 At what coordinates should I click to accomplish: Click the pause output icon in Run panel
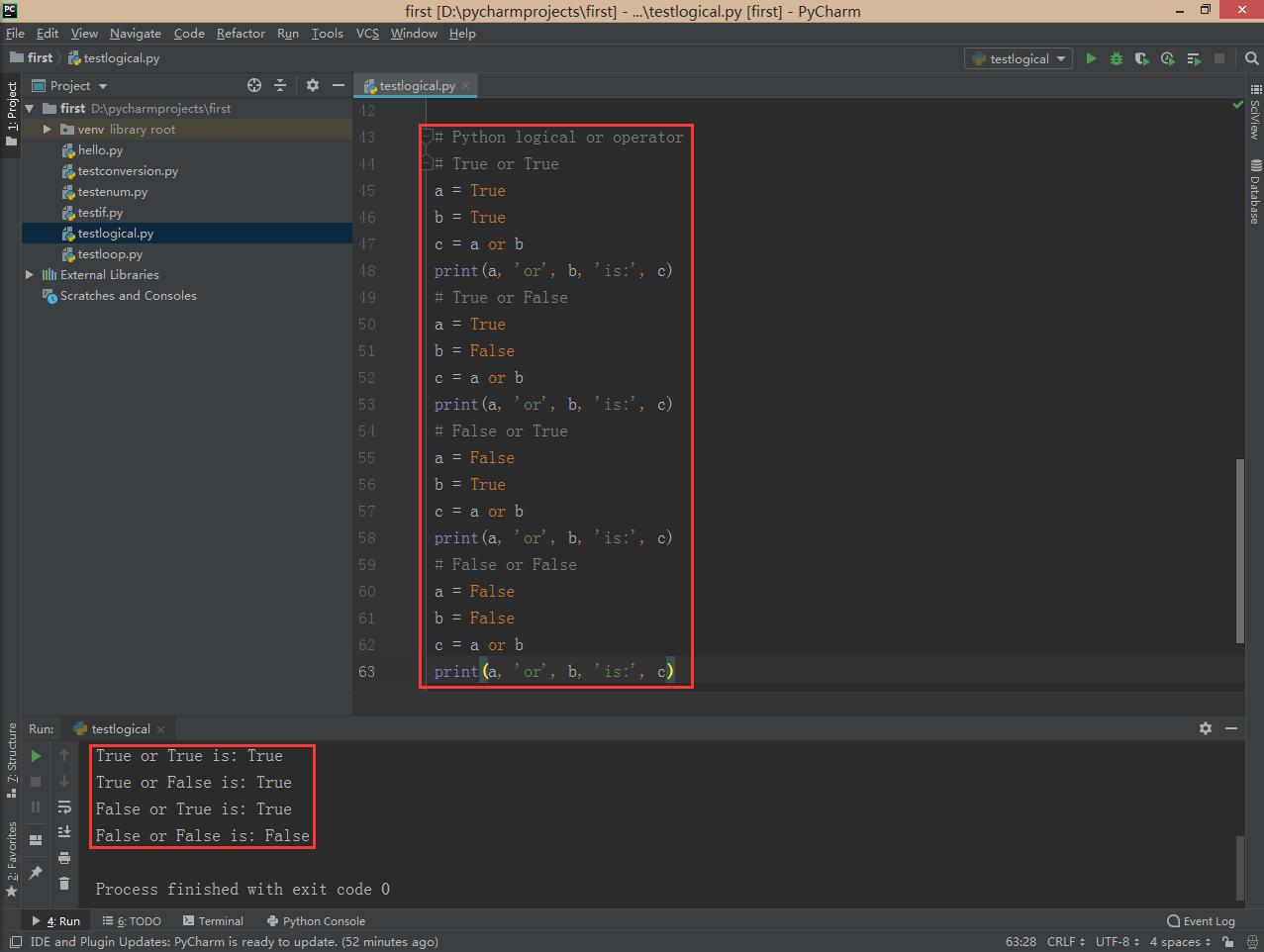click(36, 808)
